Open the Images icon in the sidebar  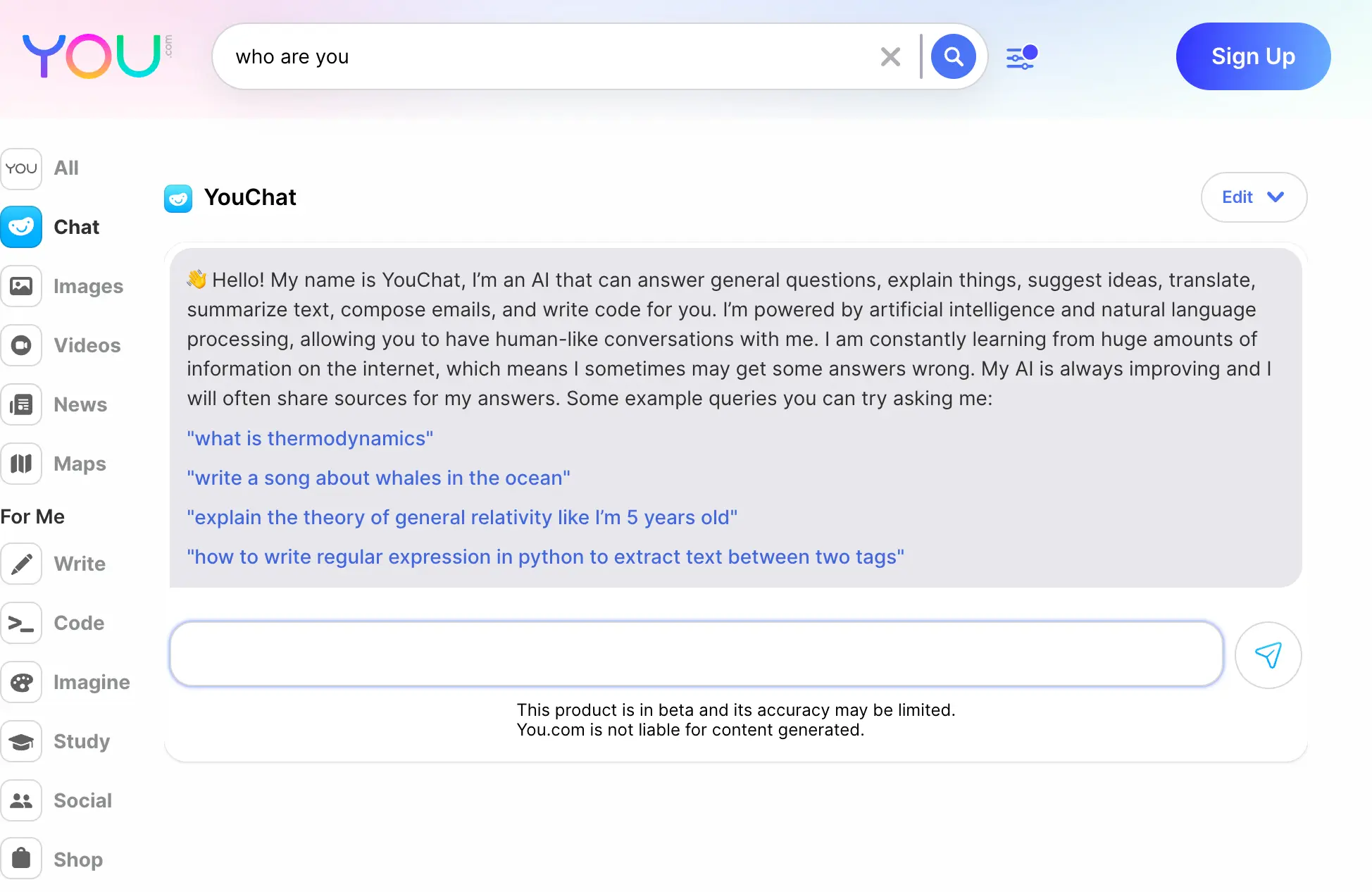(21, 286)
